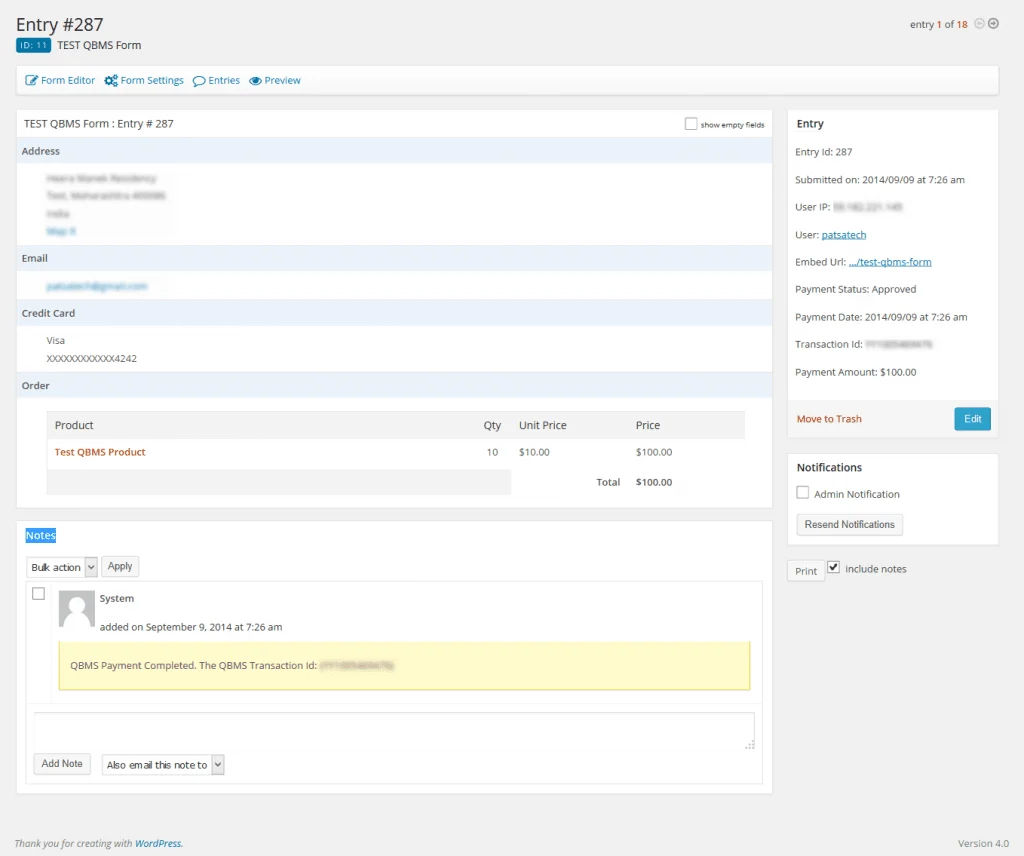
Task: Click the Visa card type text
Action: tap(56, 340)
